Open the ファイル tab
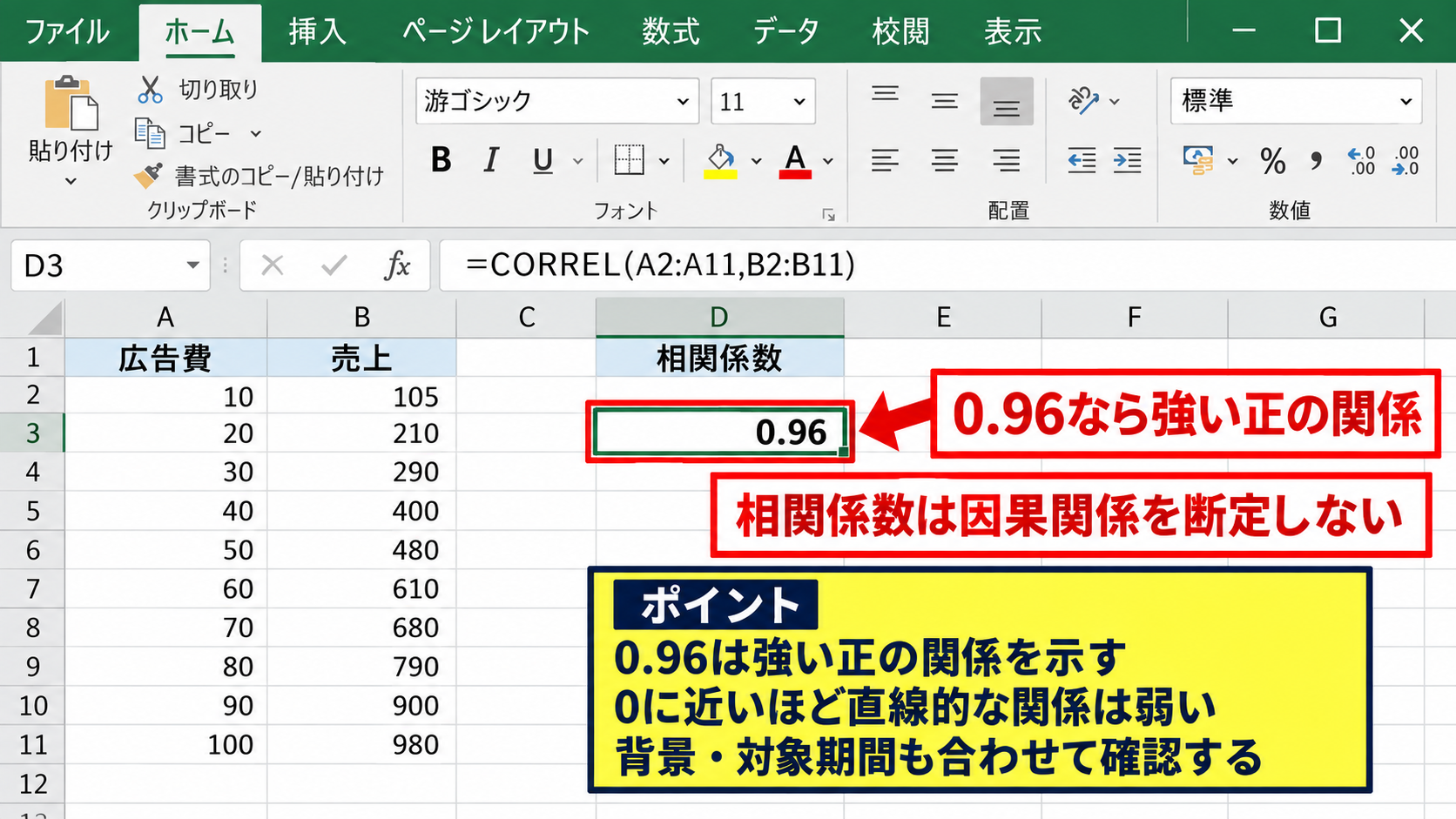Image resolution: width=1456 pixels, height=819 pixels. [x=68, y=32]
